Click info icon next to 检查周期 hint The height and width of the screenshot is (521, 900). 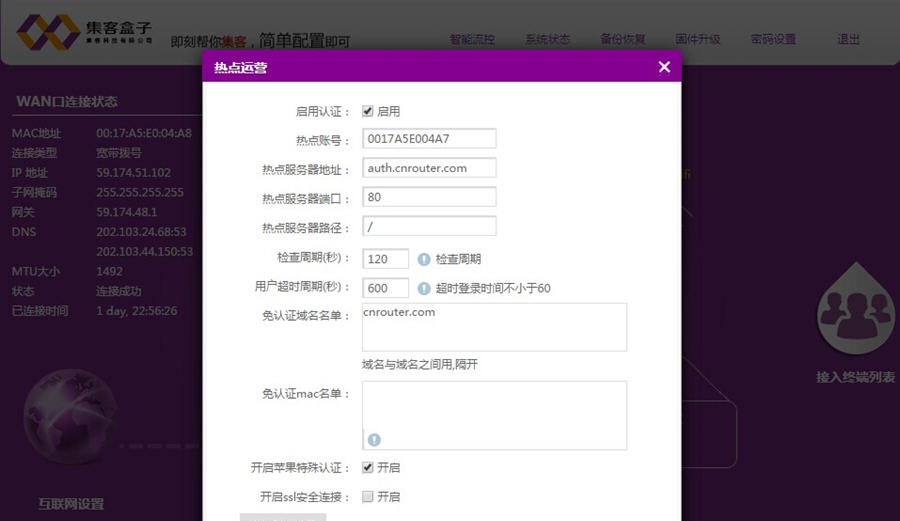click(424, 259)
